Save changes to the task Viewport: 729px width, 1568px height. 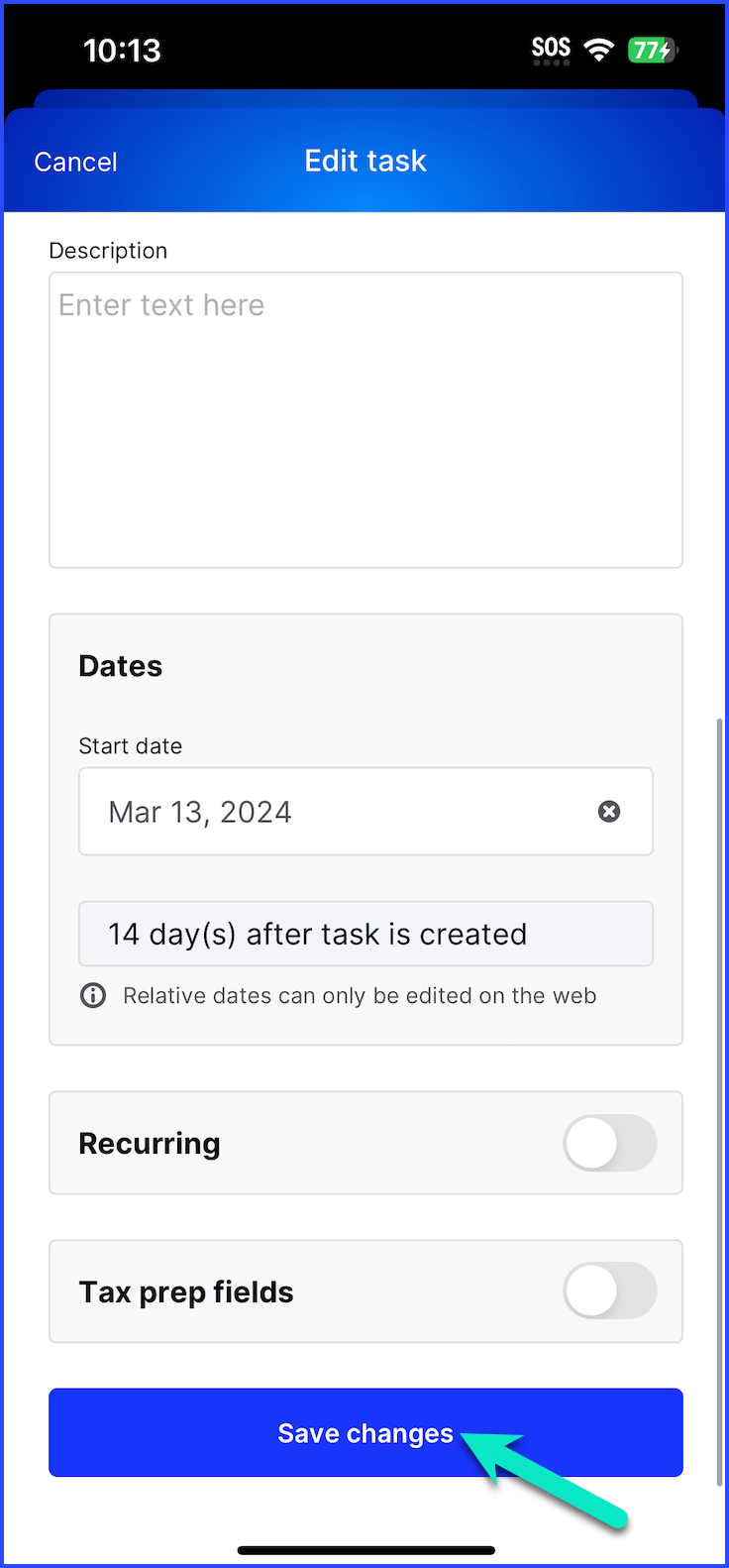point(365,1432)
